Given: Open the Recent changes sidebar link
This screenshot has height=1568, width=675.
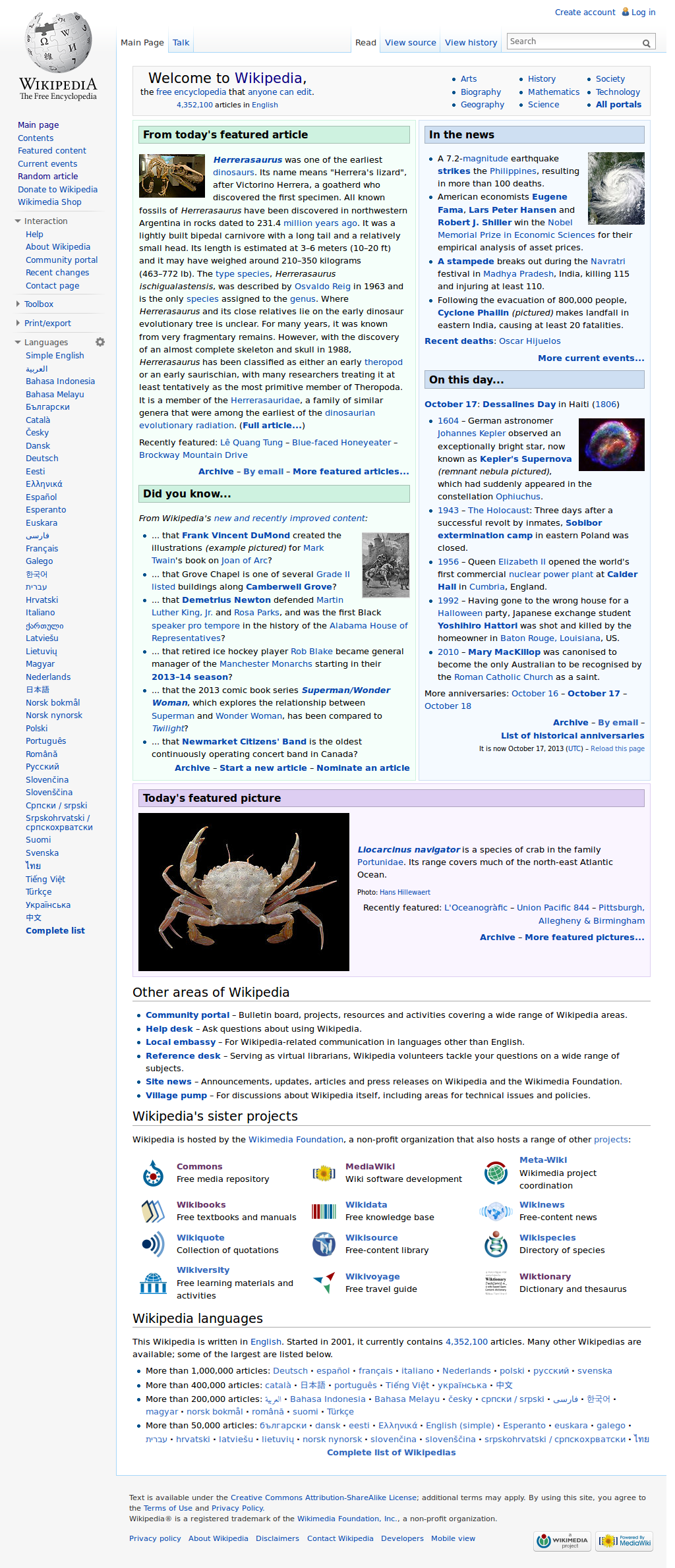Looking at the screenshot, I should click(x=57, y=273).
